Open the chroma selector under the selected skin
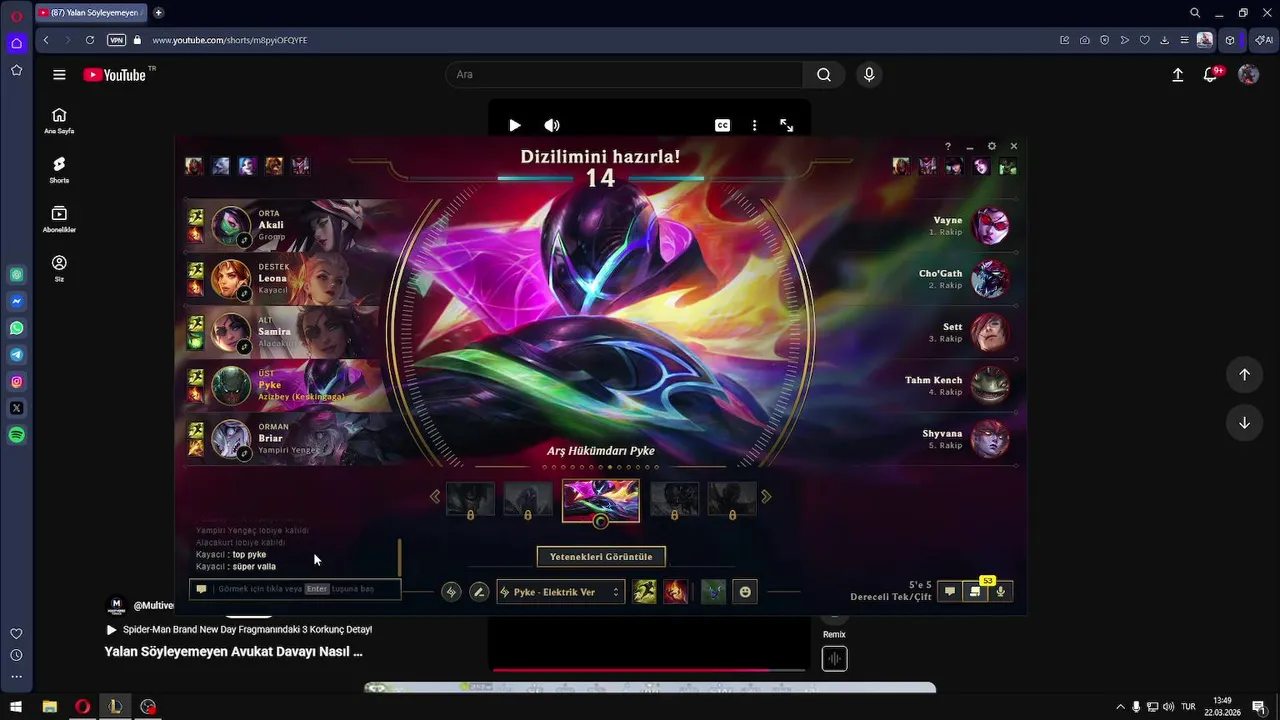 601,521
